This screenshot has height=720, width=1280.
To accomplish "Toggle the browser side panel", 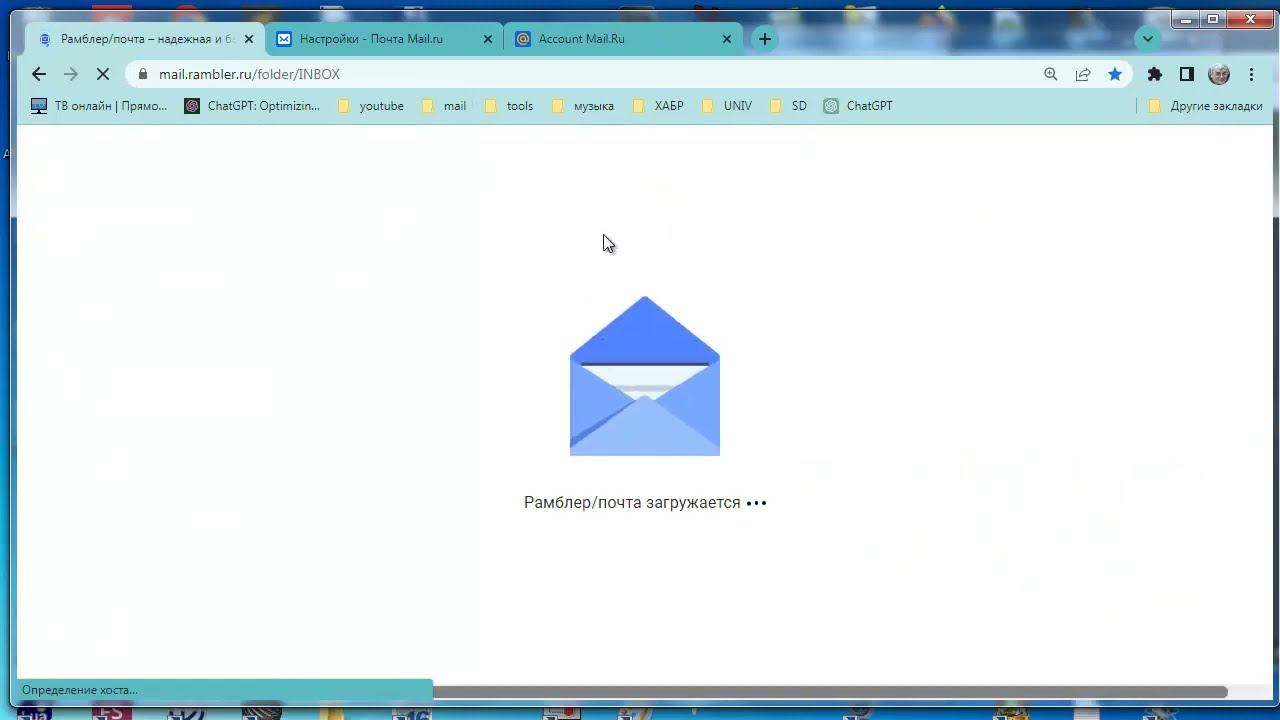I will [x=1187, y=74].
